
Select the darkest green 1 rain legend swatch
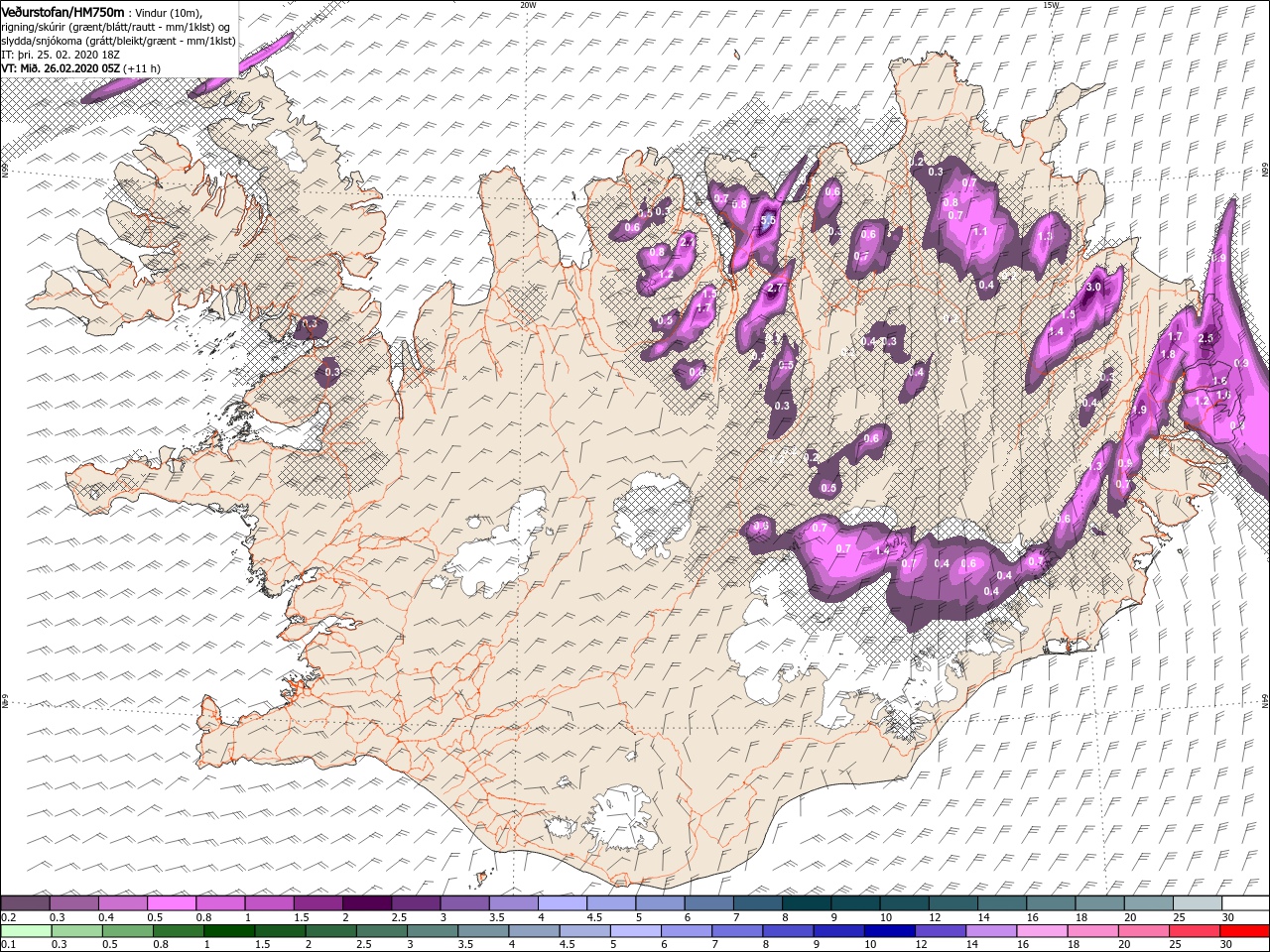[x=228, y=931]
